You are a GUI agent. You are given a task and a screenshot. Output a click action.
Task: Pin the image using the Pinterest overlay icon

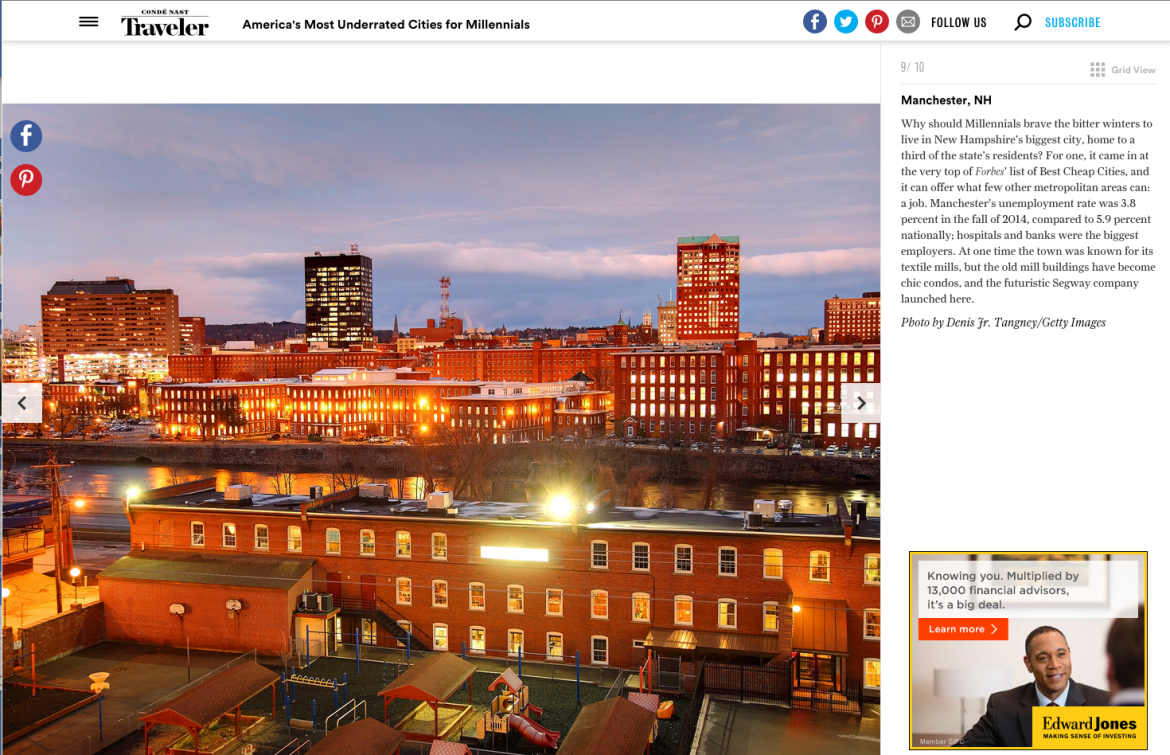25,180
